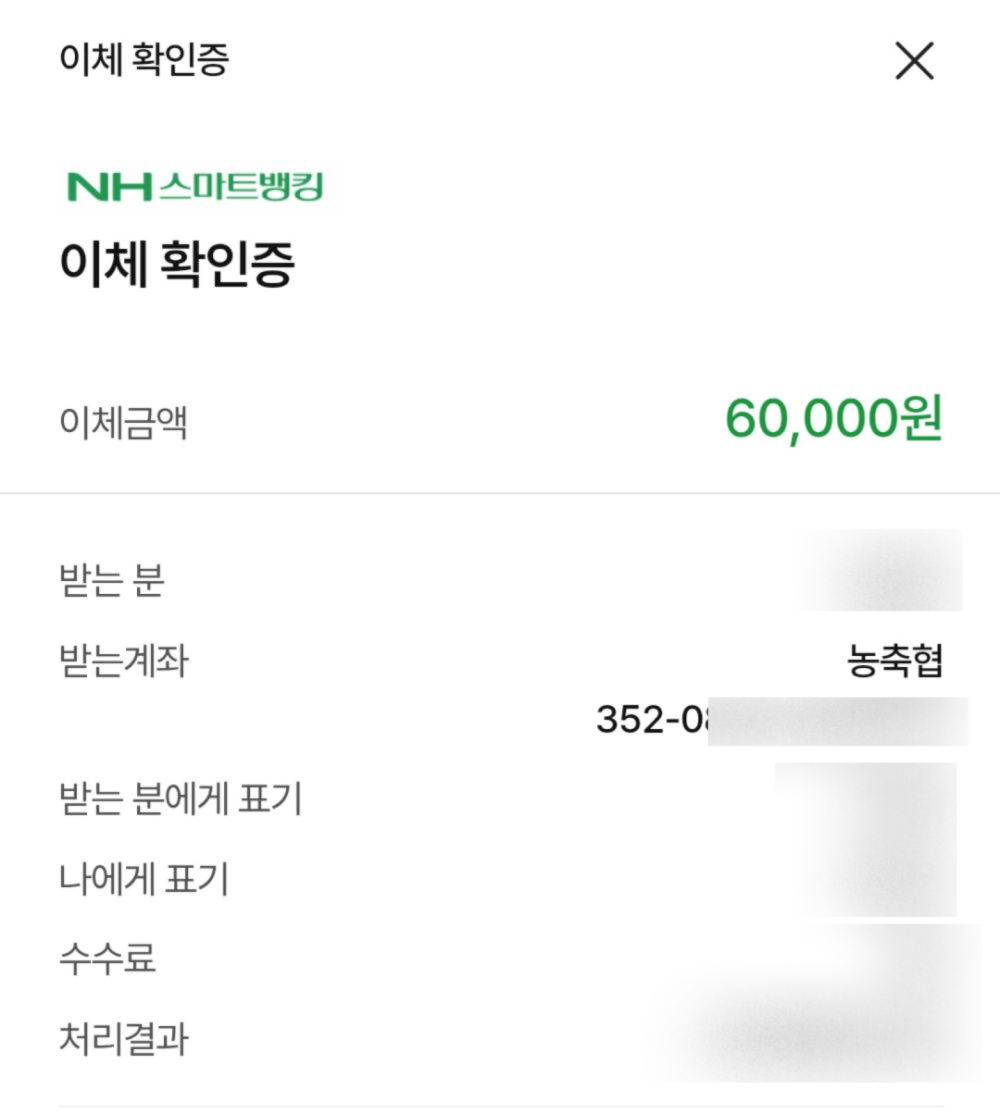Tap the blurred 받는 분에게 표기 value
The height and width of the screenshot is (1113, 1000).
tap(866, 799)
